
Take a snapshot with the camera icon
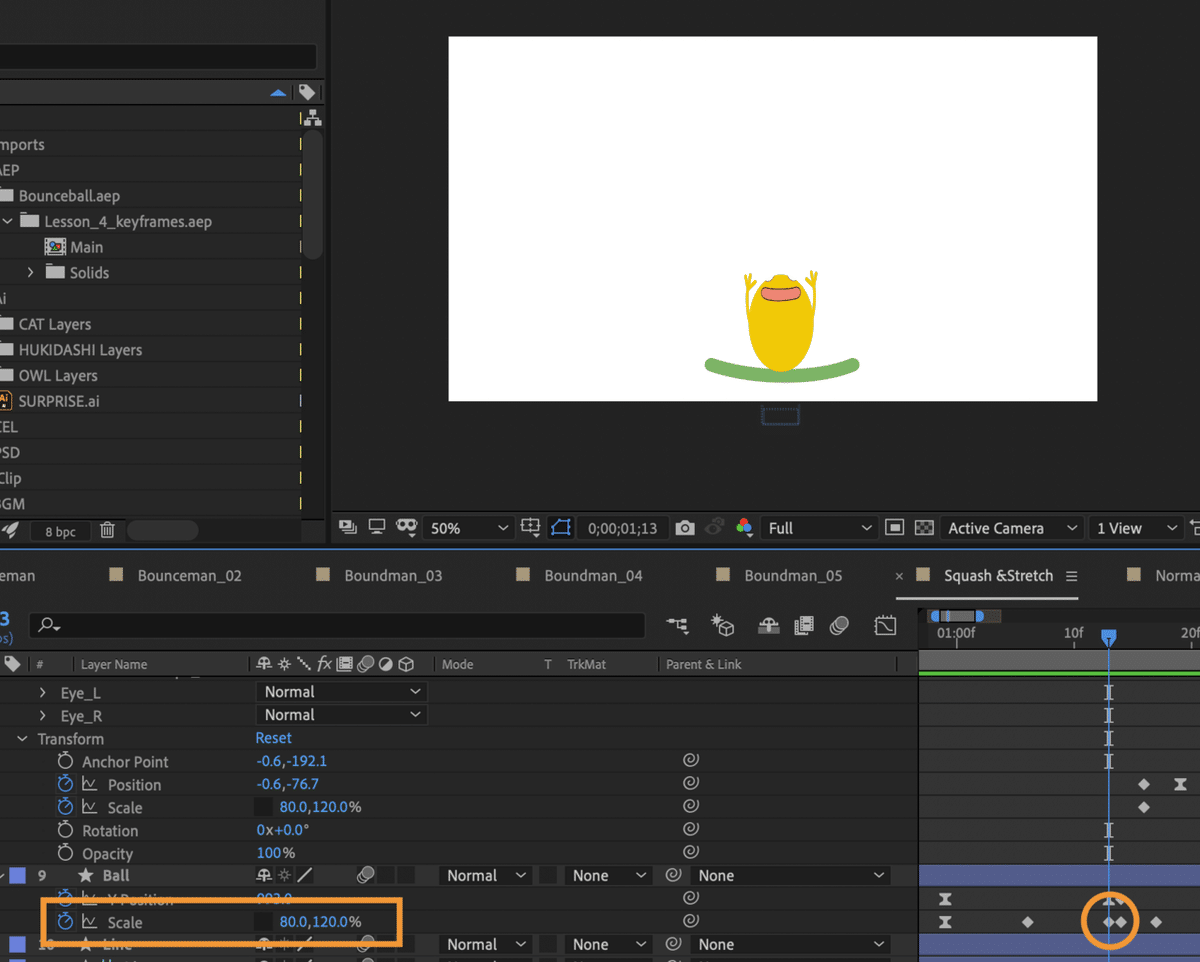[x=685, y=527]
